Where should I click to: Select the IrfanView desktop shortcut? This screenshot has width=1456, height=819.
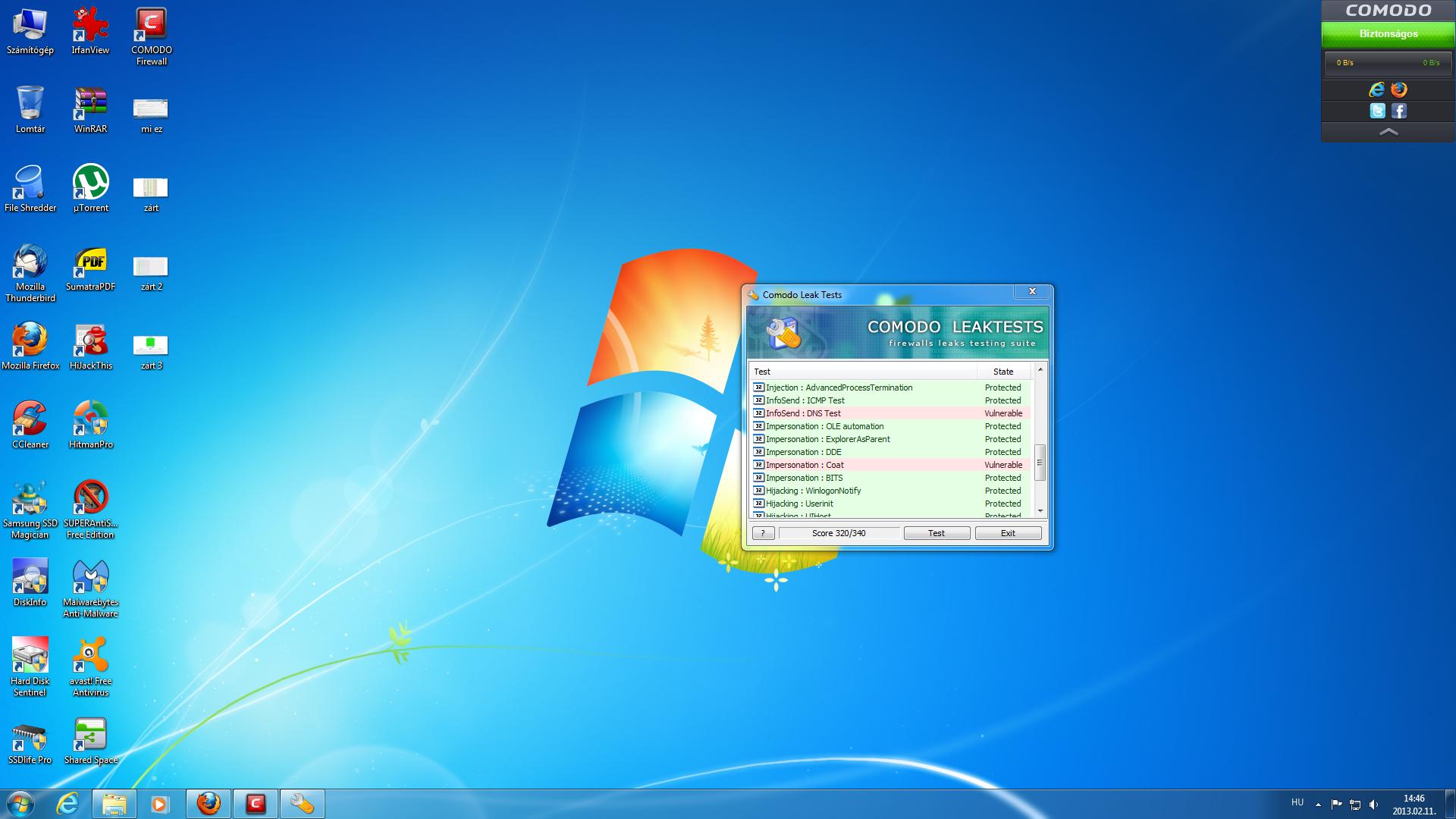(x=90, y=31)
